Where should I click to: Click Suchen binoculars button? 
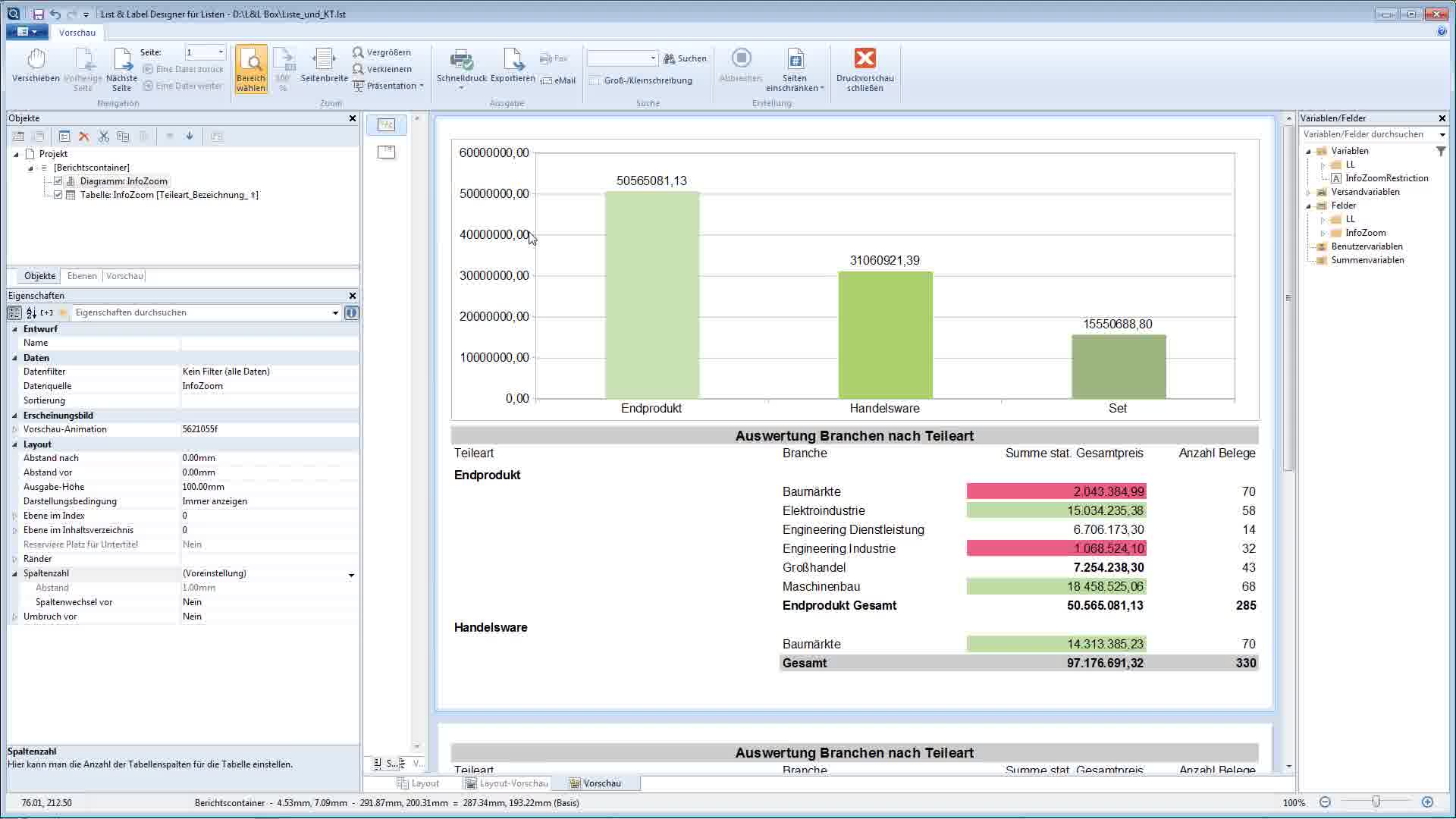pos(685,58)
